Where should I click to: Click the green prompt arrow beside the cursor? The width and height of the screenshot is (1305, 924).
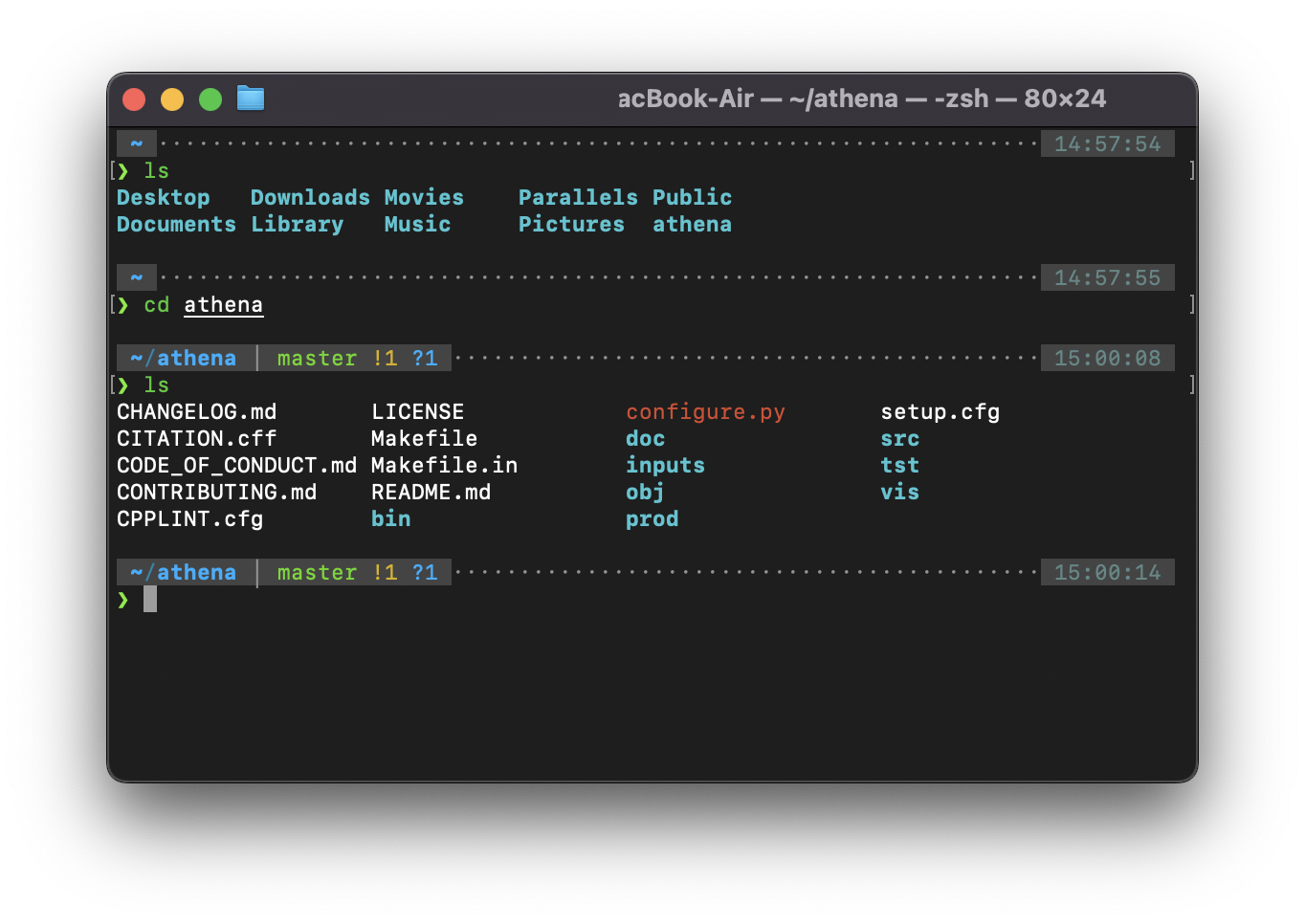(122, 600)
